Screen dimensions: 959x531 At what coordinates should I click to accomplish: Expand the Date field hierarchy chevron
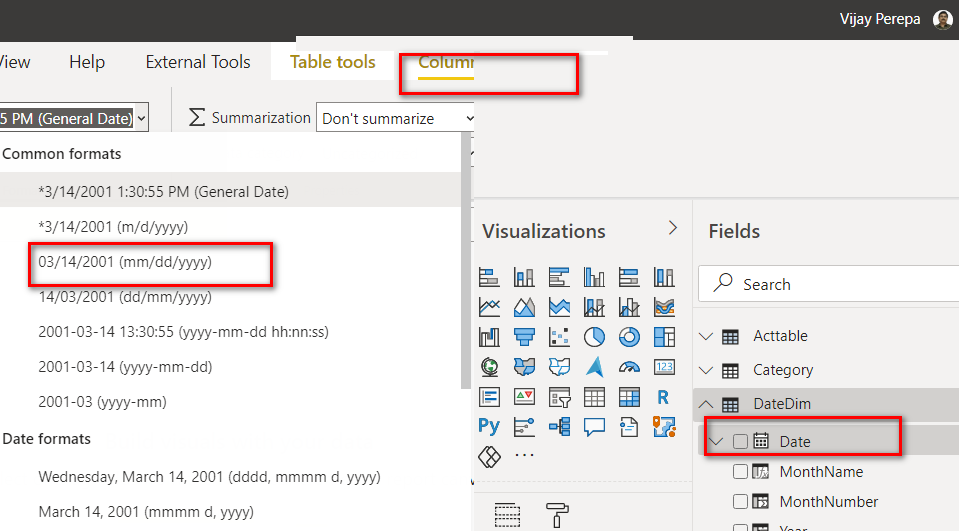click(x=716, y=441)
